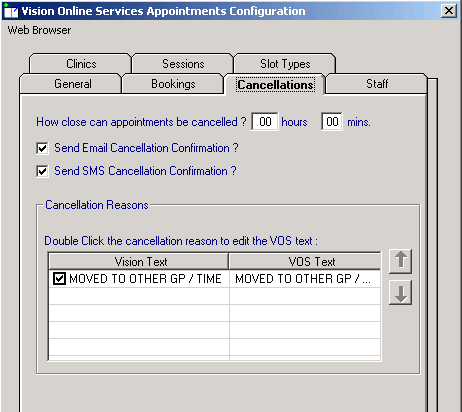Click the cancellation mins input field
462x412 pixels.
(332, 122)
